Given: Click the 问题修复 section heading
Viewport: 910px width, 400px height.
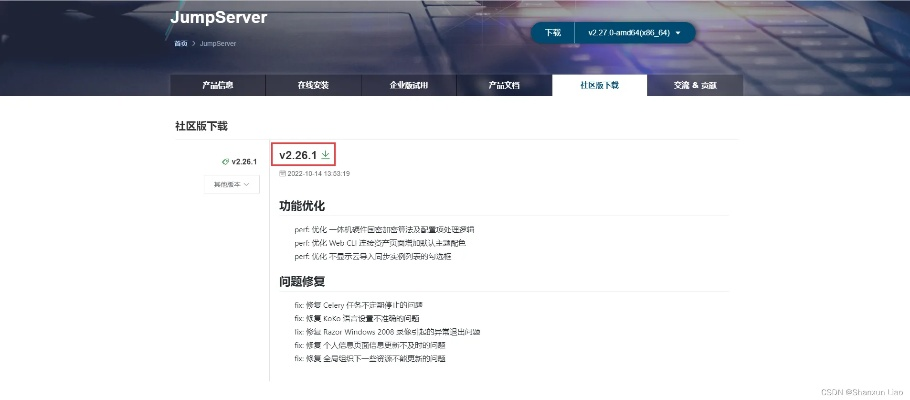Looking at the screenshot, I should [x=303, y=282].
